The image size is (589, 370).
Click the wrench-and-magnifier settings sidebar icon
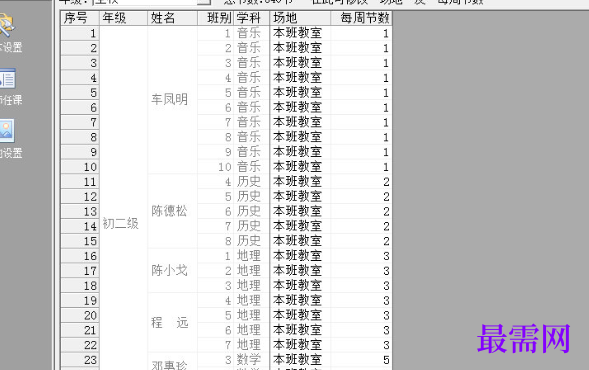(x=6, y=25)
